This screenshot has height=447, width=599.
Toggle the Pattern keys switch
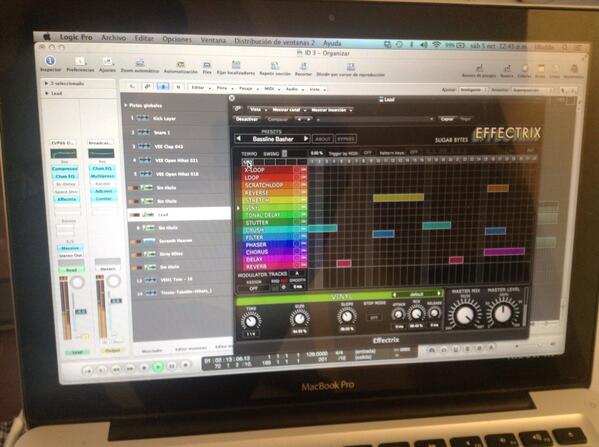tap(413, 152)
